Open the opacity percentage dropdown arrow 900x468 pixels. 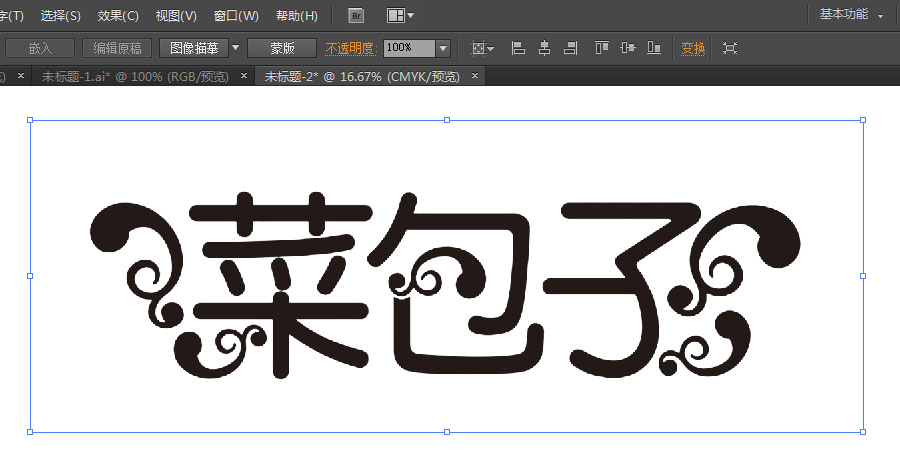pyautogui.click(x=443, y=48)
